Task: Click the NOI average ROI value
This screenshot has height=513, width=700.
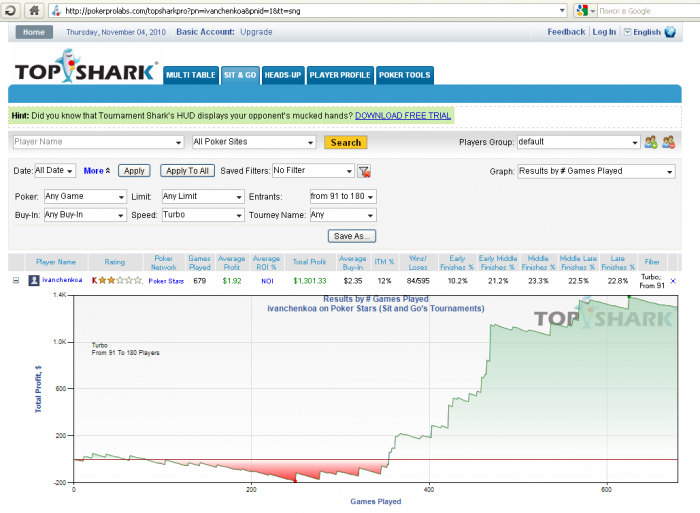Action: tap(267, 281)
